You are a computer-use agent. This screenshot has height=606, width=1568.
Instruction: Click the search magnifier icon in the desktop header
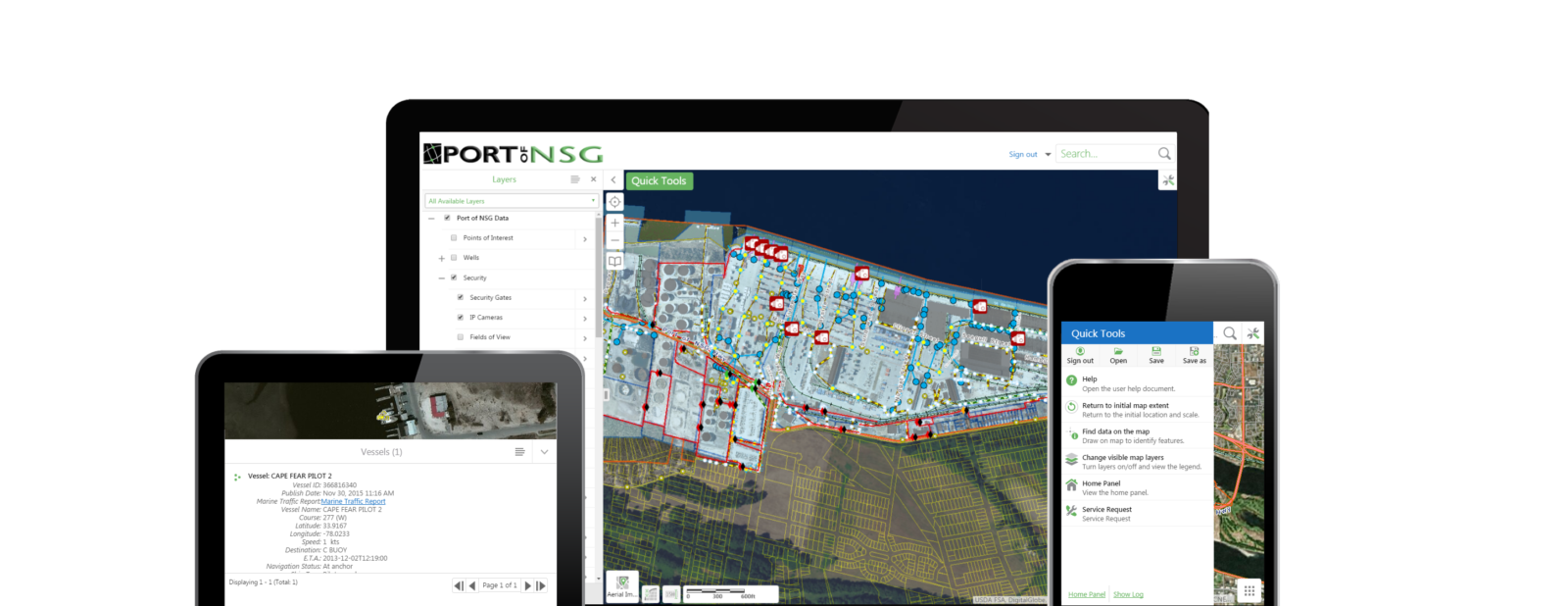tap(1164, 154)
